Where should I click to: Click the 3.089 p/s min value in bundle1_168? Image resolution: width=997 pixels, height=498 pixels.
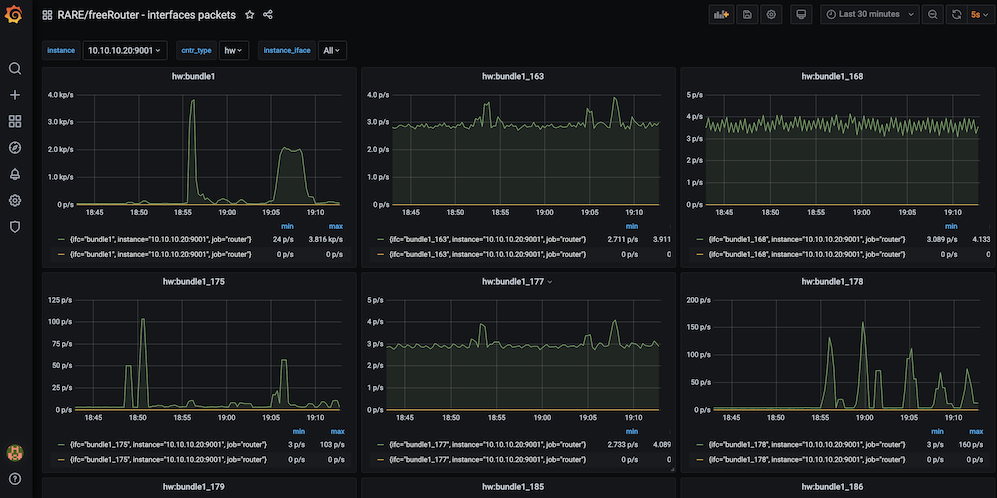pos(942,239)
